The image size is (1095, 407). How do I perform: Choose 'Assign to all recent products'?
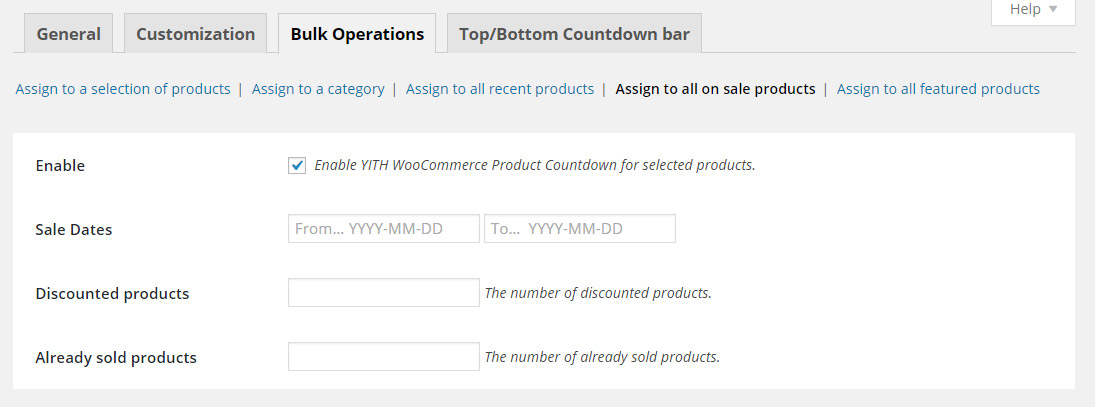[x=500, y=89]
